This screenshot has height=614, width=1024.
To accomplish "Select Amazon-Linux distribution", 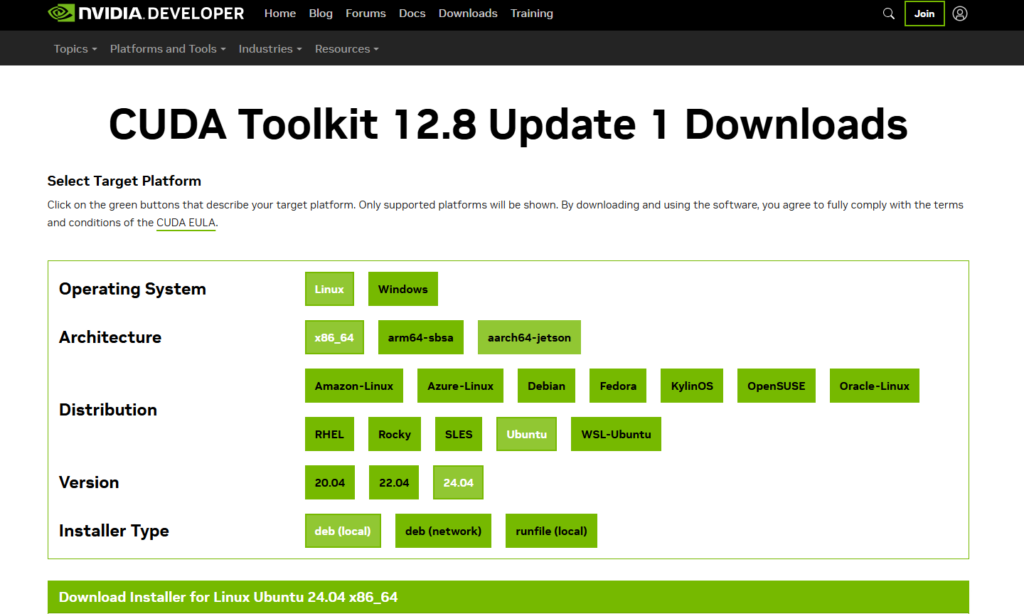I will point(354,385).
